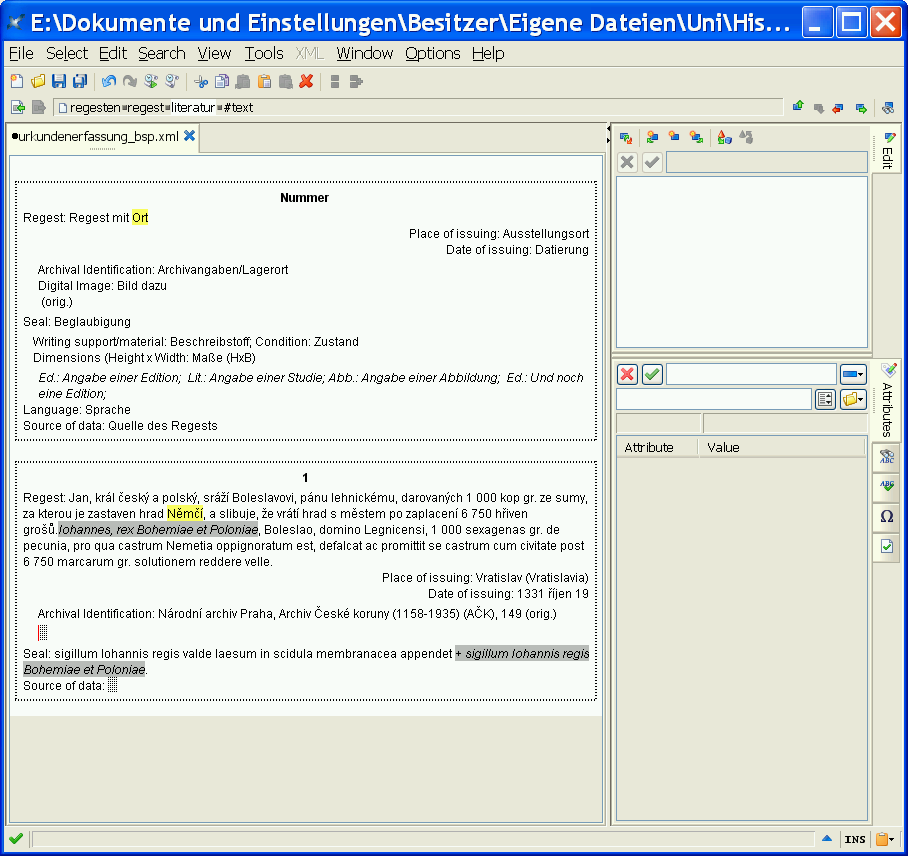Click the Repeat command icon

pyautogui.click(x=151, y=82)
